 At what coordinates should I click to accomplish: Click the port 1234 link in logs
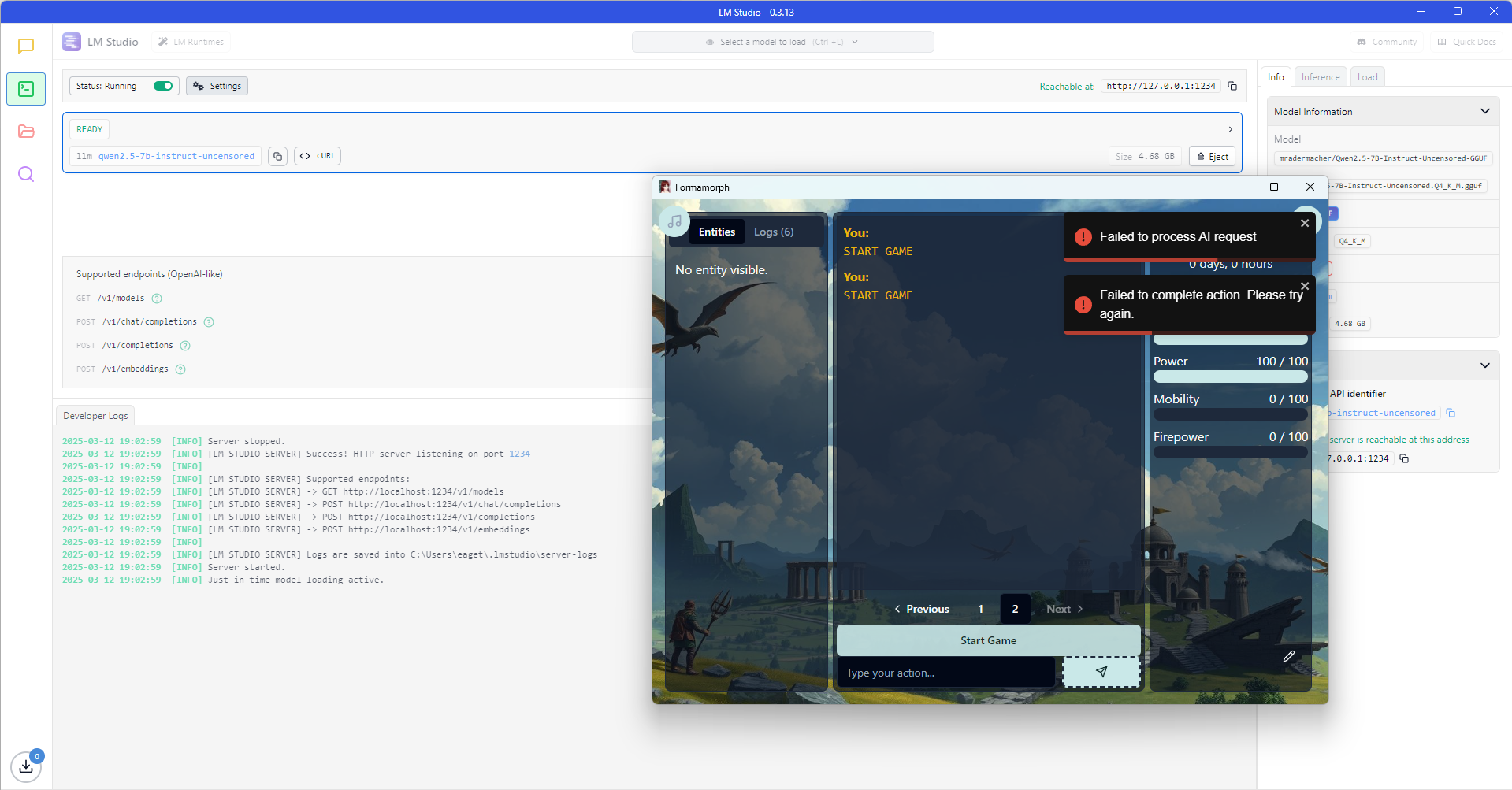tap(519, 454)
